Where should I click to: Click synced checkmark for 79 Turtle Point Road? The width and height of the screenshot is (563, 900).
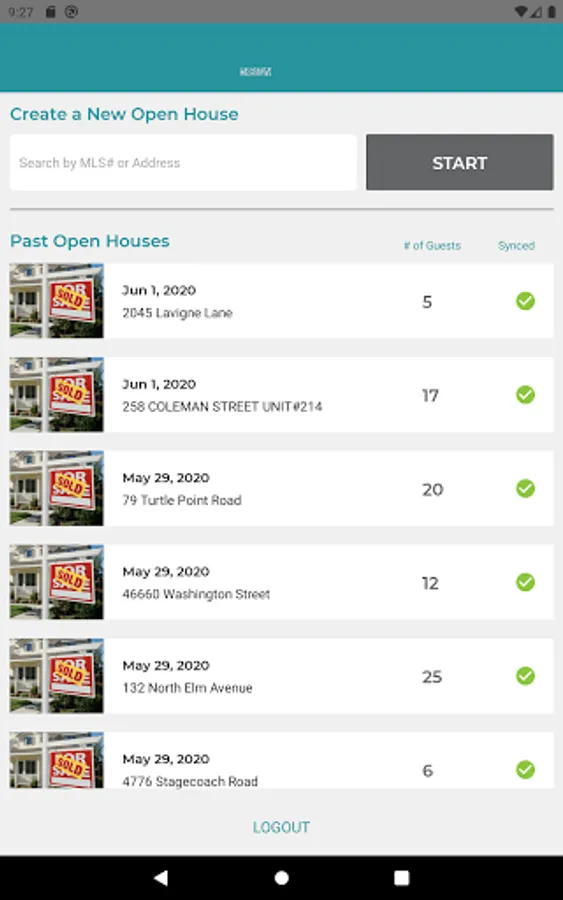pos(525,488)
